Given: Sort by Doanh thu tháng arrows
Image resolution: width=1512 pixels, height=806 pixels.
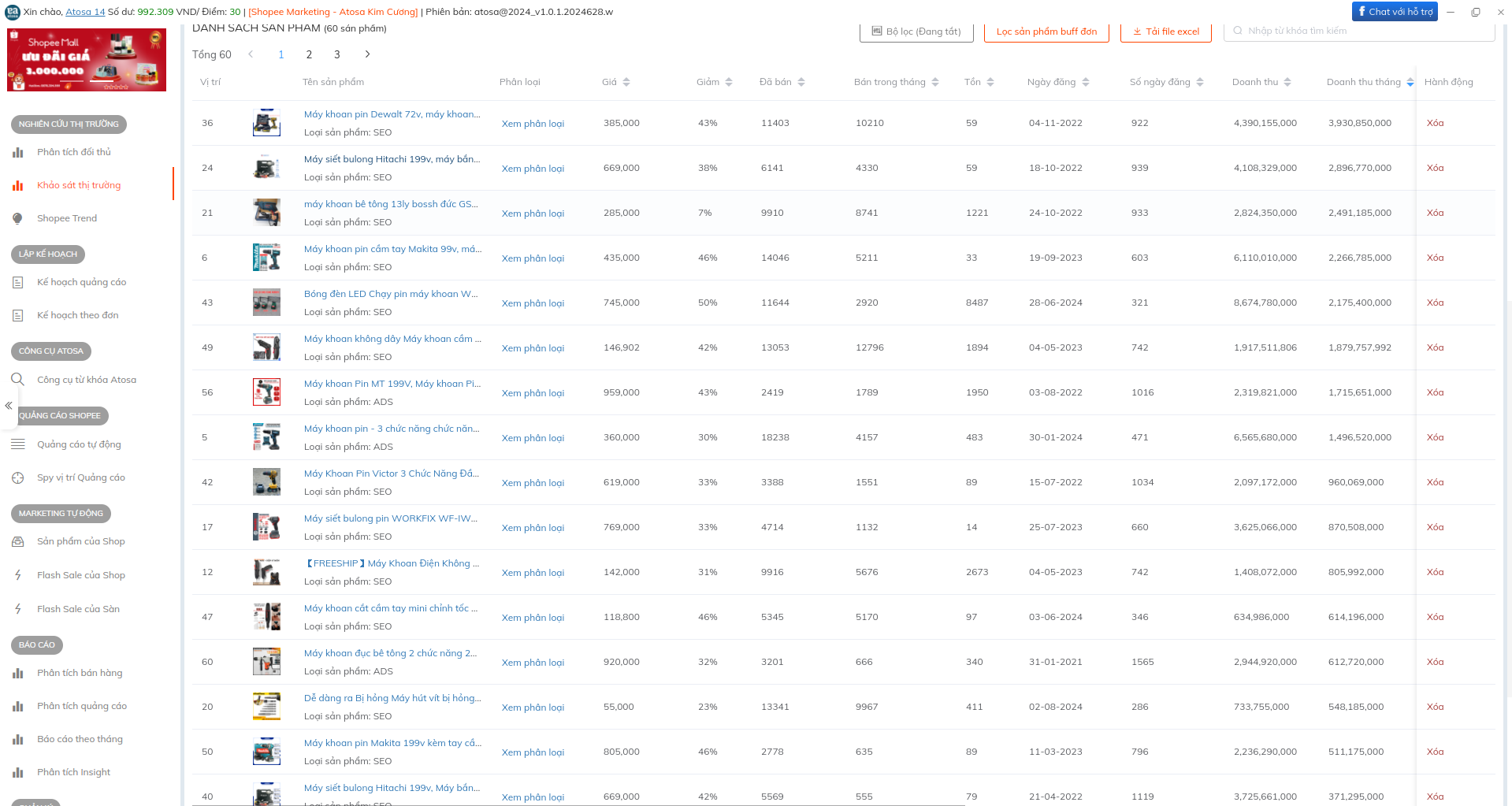Looking at the screenshot, I should pos(1410,82).
